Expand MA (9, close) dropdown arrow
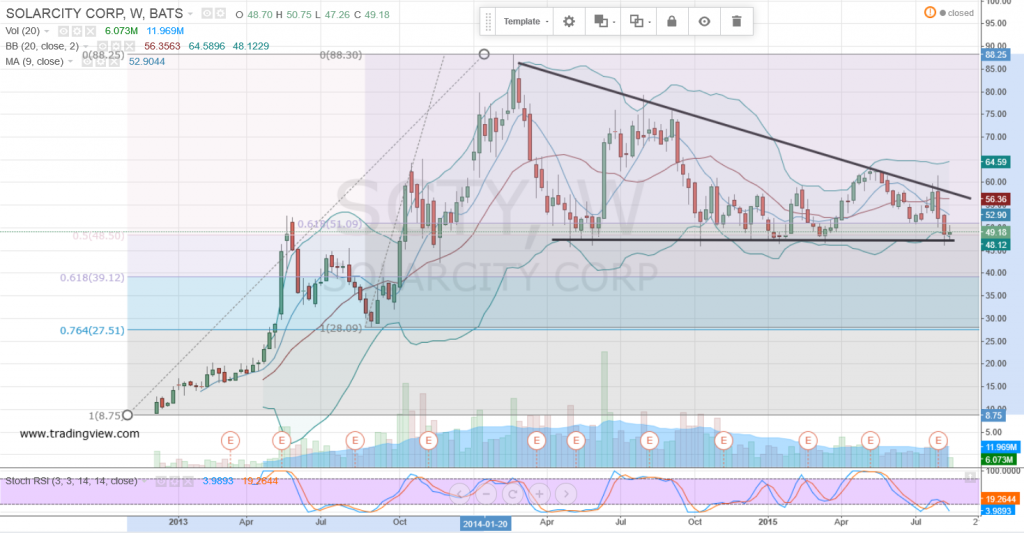 [x=71, y=62]
